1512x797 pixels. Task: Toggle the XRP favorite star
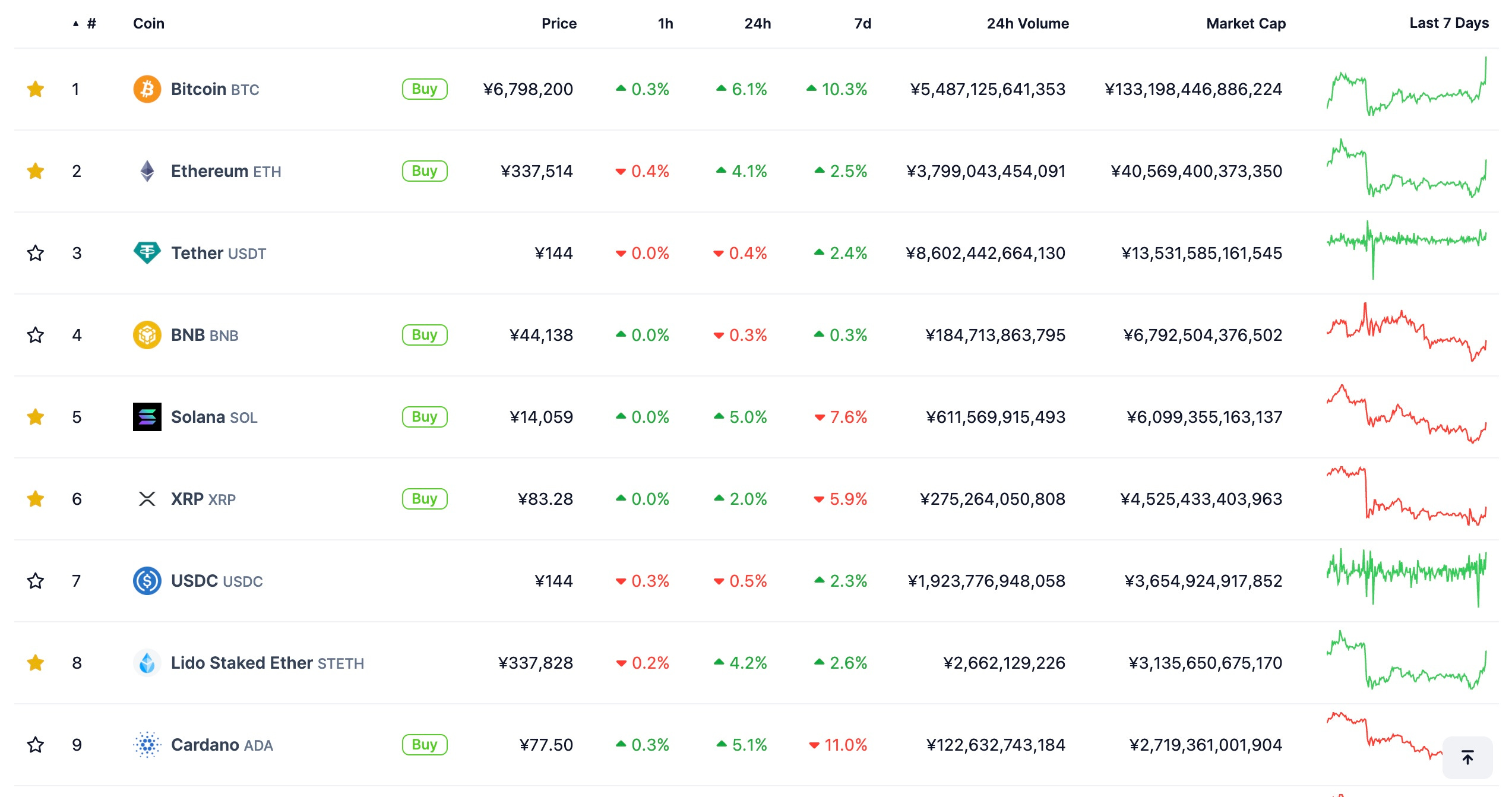[36, 499]
